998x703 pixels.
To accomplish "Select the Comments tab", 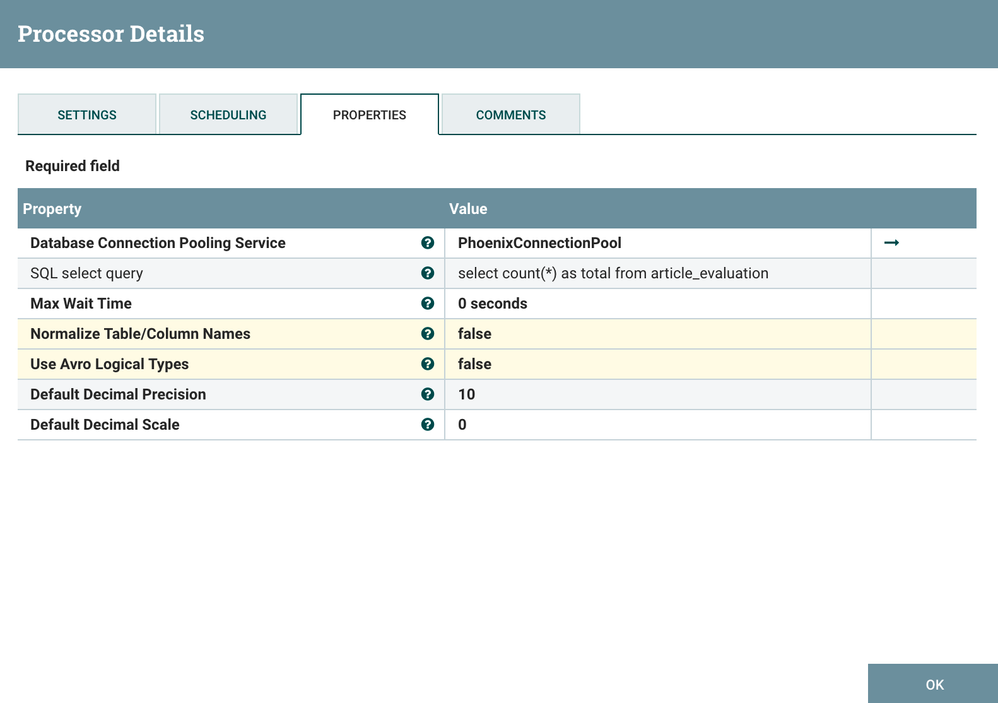I will (510, 115).
